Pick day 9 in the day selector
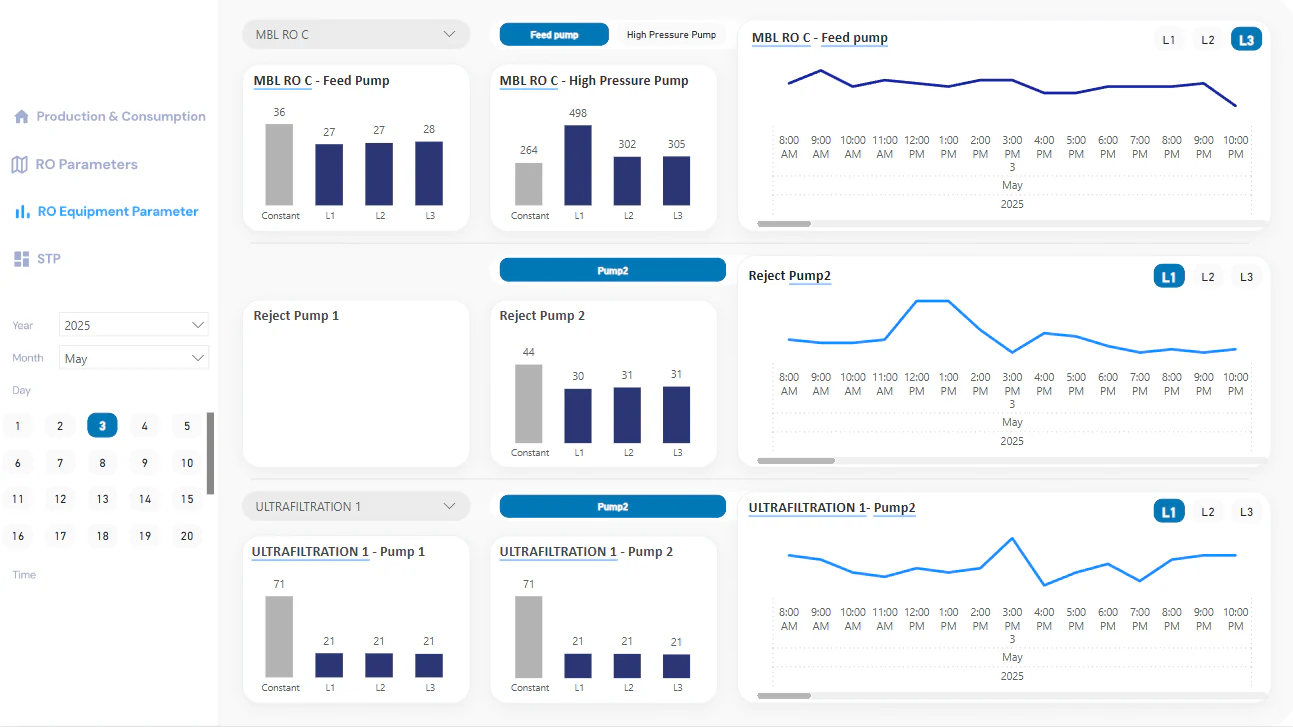Image resolution: width=1293 pixels, height=727 pixels. click(145, 463)
